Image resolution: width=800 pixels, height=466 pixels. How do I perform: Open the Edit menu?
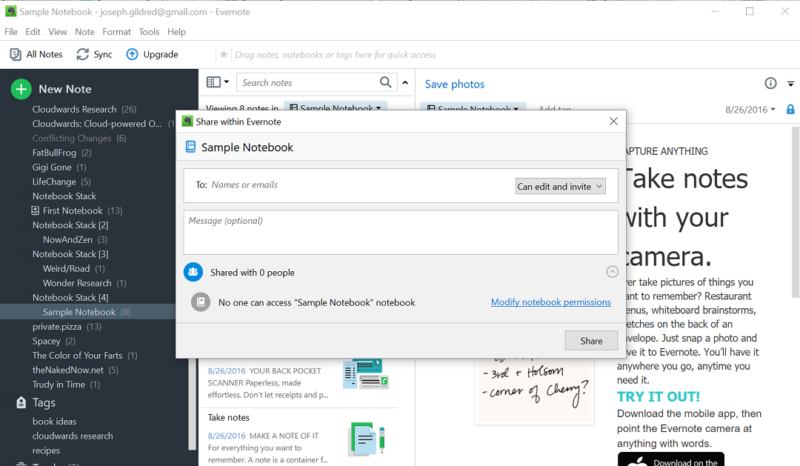33,32
